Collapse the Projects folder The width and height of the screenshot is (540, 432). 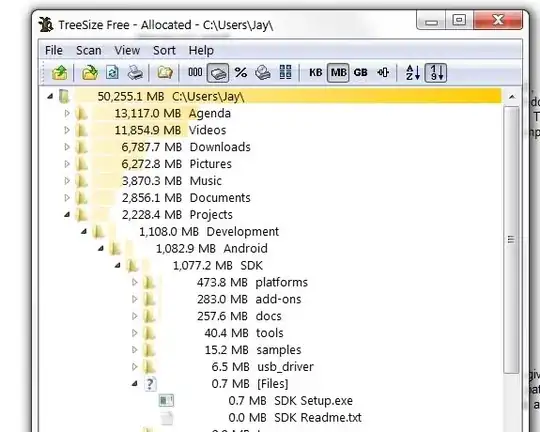click(x=67, y=214)
